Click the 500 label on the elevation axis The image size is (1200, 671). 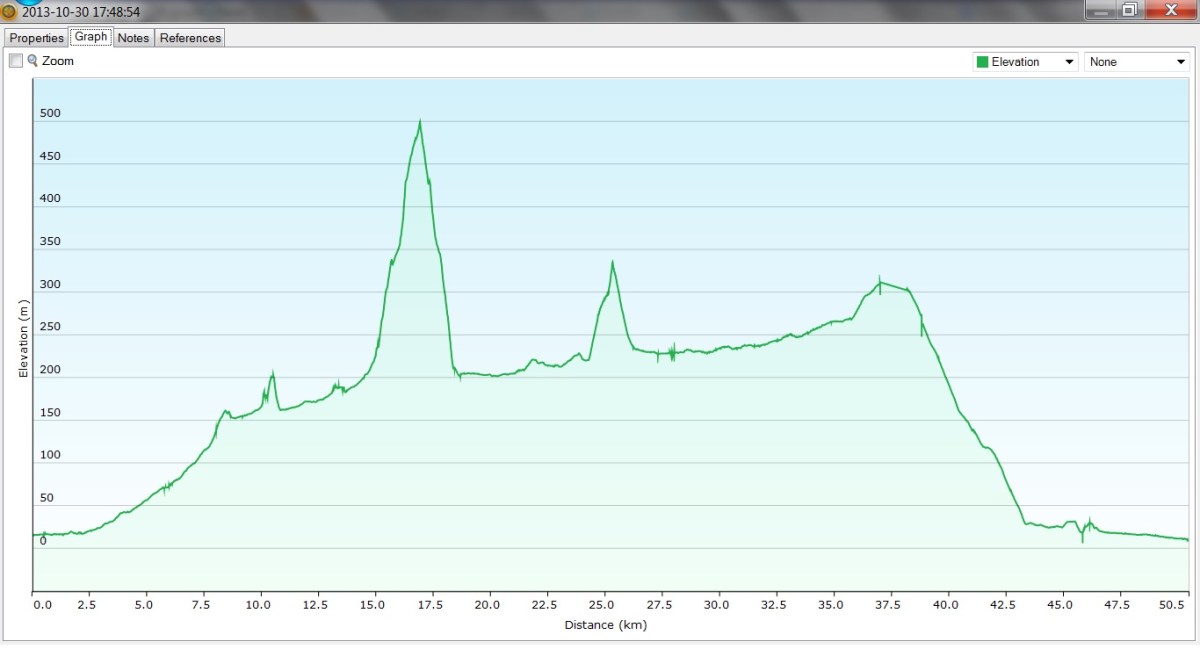50,114
